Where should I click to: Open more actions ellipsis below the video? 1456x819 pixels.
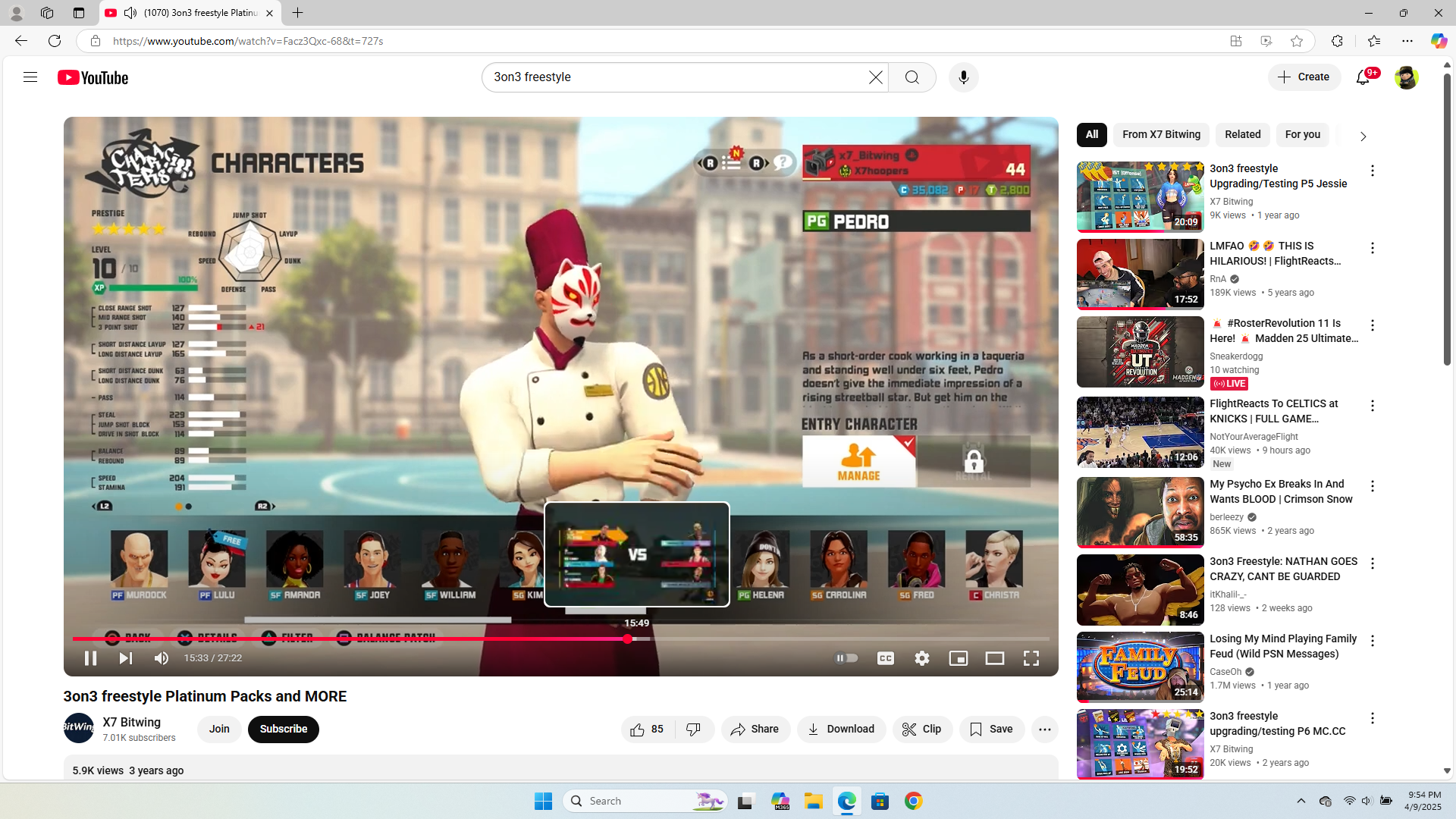click(1044, 730)
